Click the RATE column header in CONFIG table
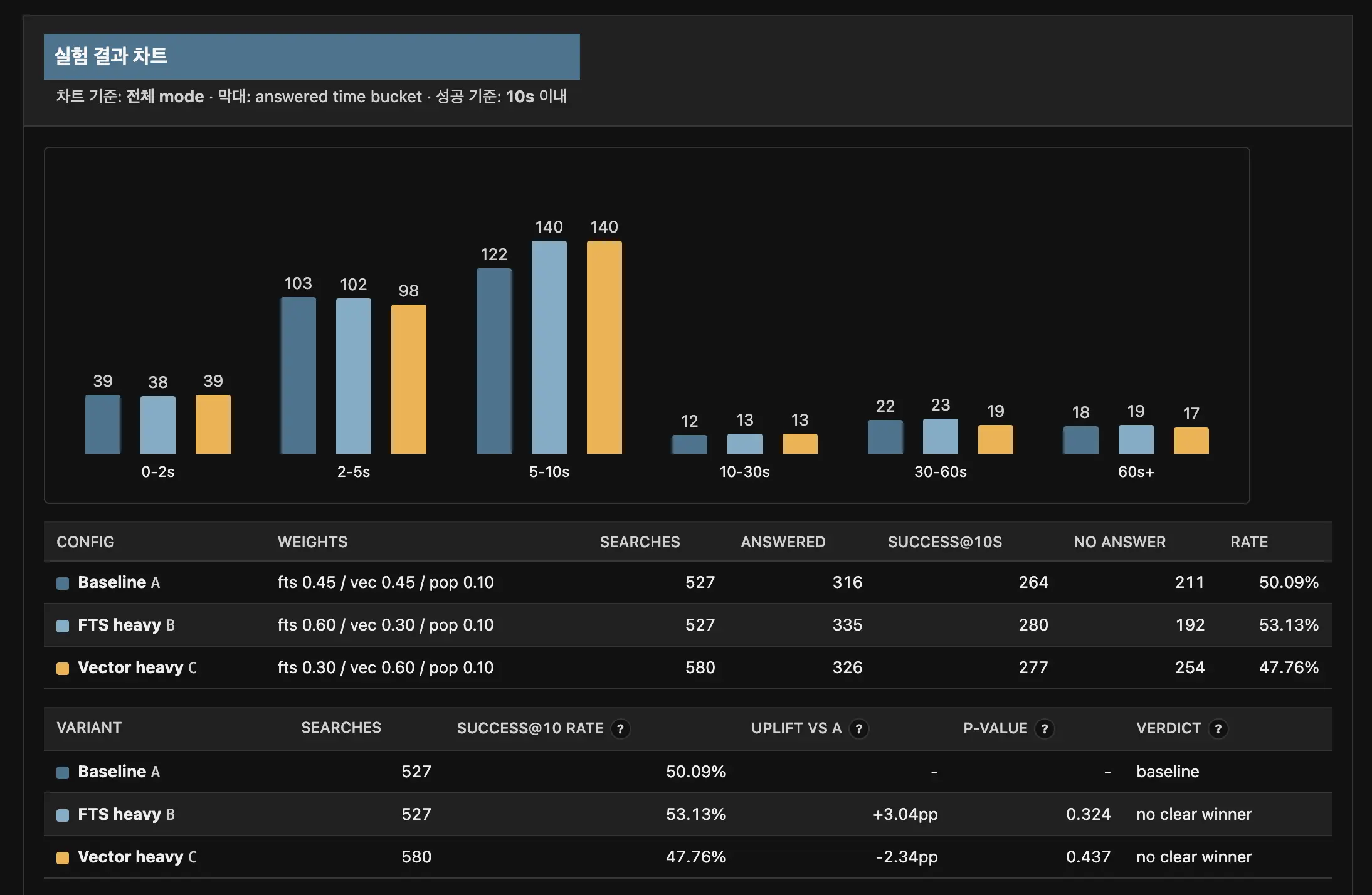Viewport: 1372px width, 895px height. click(x=1249, y=542)
